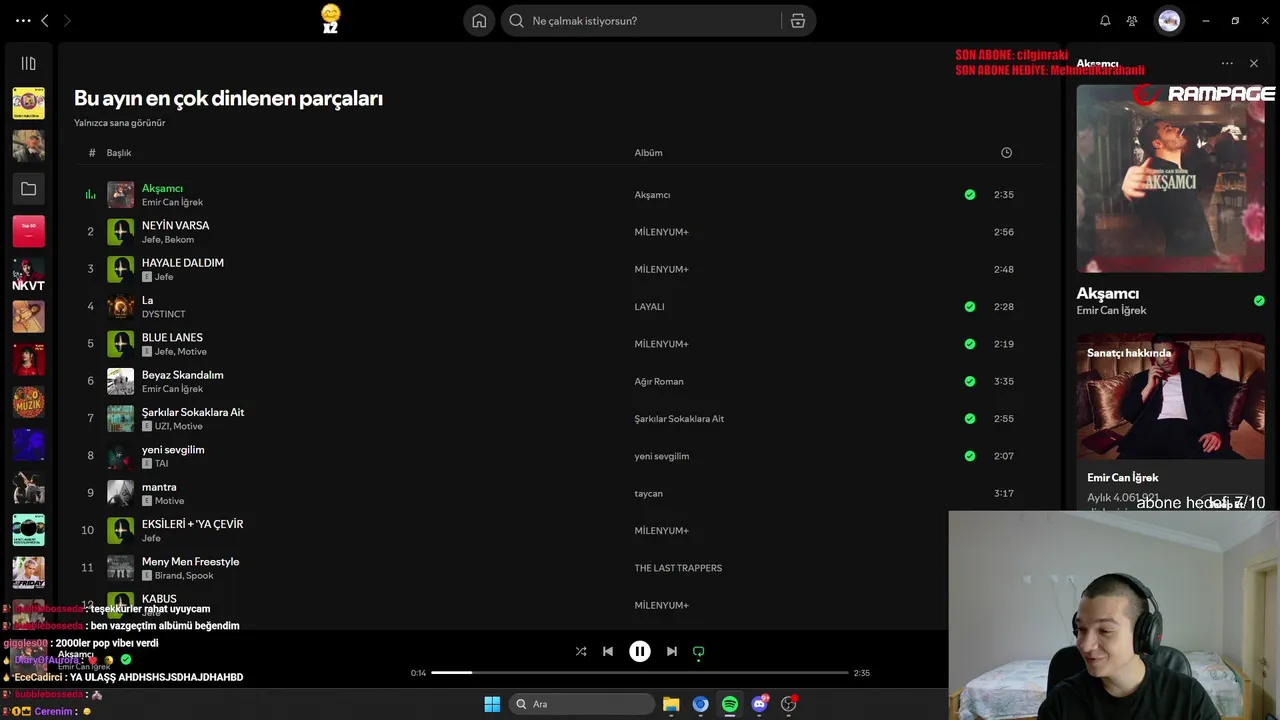Viewport: 1280px width, 720px height.
Task: Skip to previous track
Action: coord(607,651)
